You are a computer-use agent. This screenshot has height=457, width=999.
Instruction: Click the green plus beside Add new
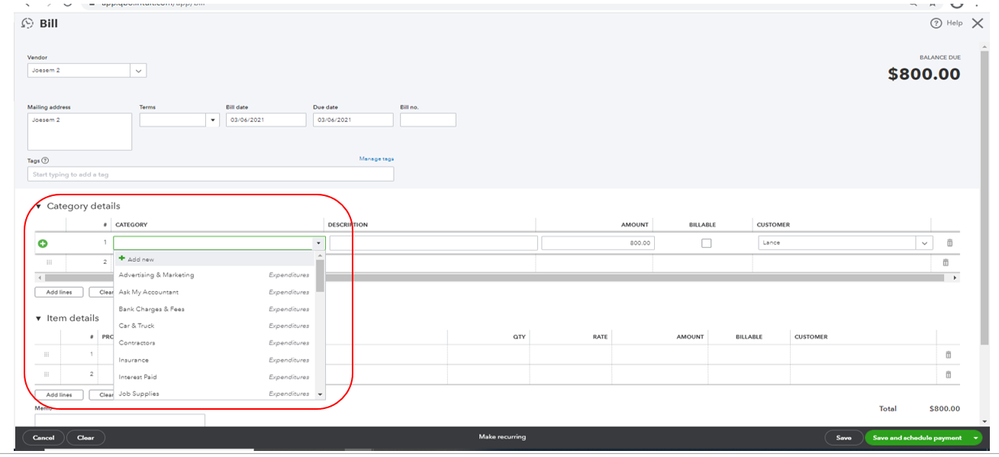tap(122, 259)
